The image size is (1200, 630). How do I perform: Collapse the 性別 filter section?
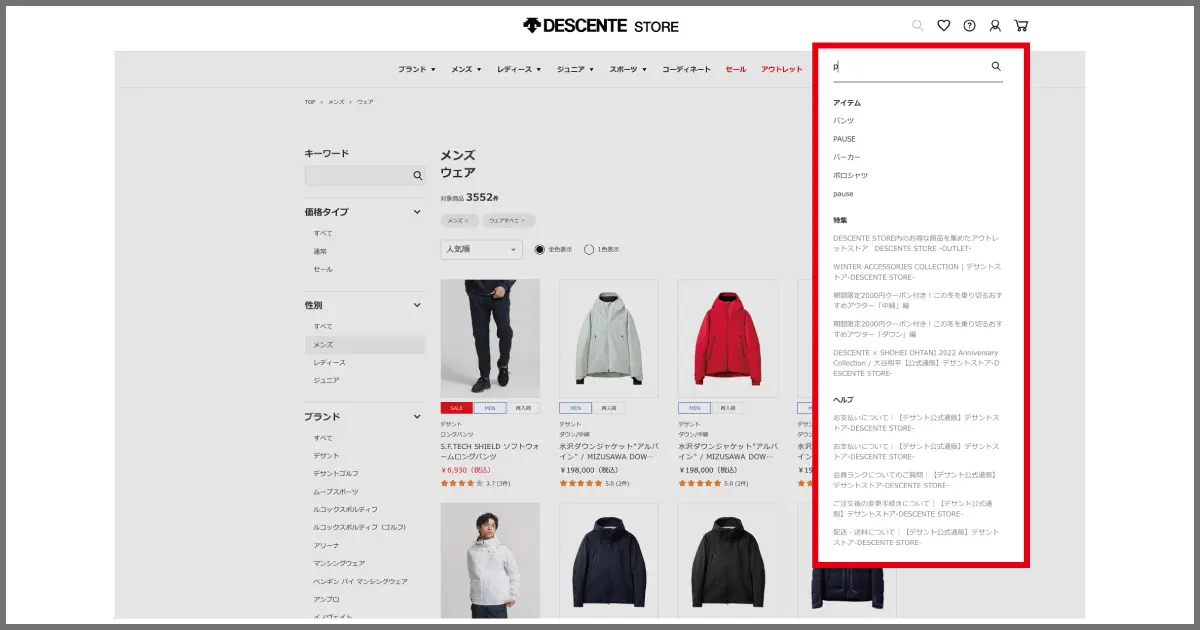coord(417,305)
